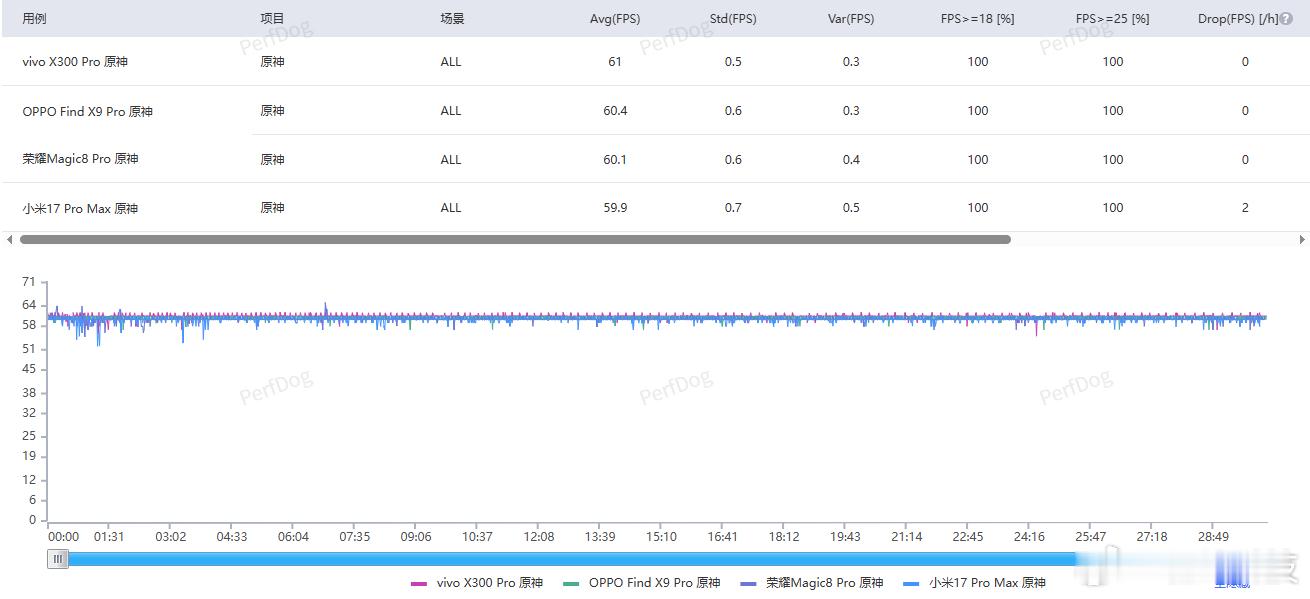Select the OPPO Find X9 Pro 原神 row name

(x=88, y=111)
